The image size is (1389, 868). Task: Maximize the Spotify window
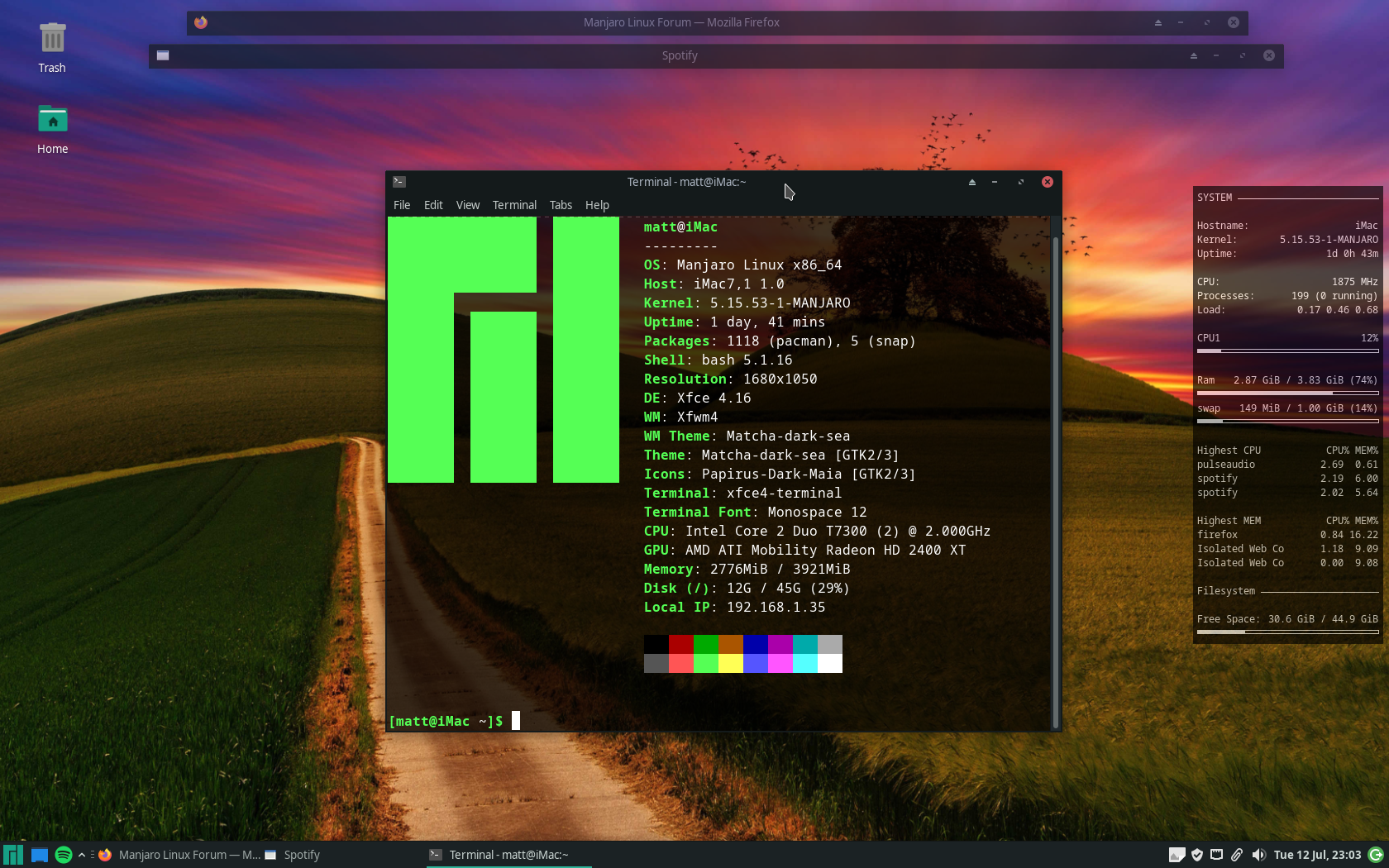click(x=1243, y=55)
